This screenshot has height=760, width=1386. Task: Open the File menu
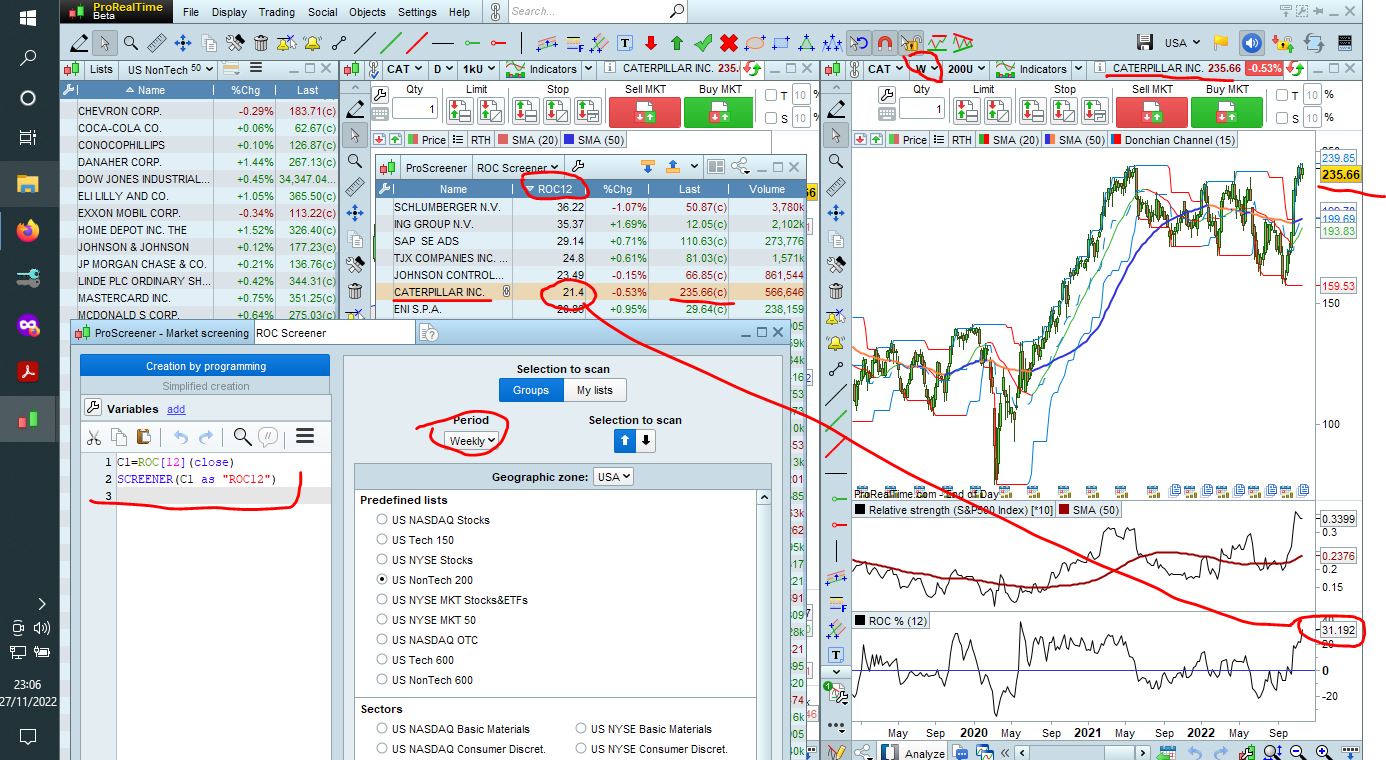[x=191, y=12]
